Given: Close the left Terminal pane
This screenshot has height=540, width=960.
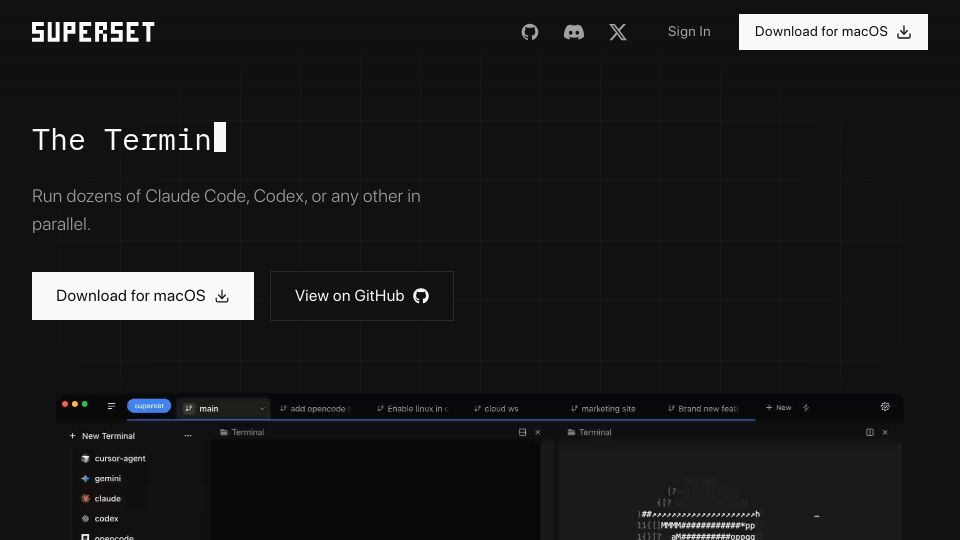Looking at the screenshot, I should [x=538, y=432].
